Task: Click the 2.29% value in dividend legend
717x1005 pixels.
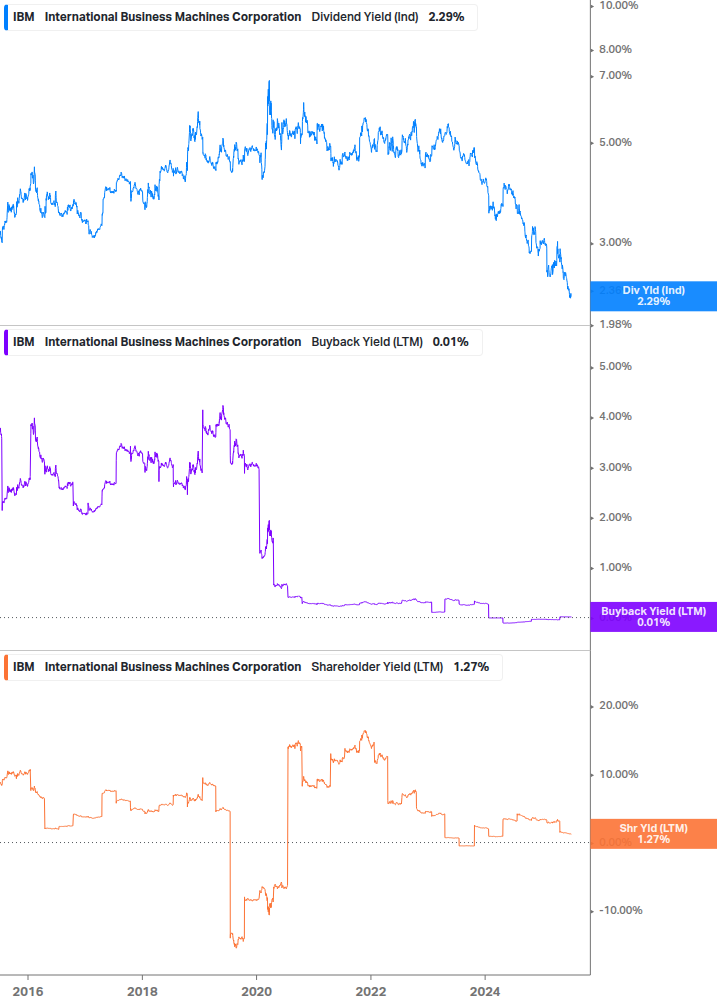Action: pyautogui.click(x=447, y=17)
